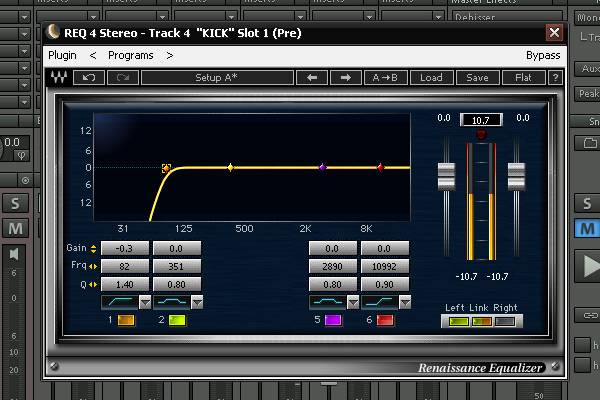Open the band 6 filter type dropdown
Viewport: 600px width, 400px height.
pyautogui.click(x=405, y=302)
